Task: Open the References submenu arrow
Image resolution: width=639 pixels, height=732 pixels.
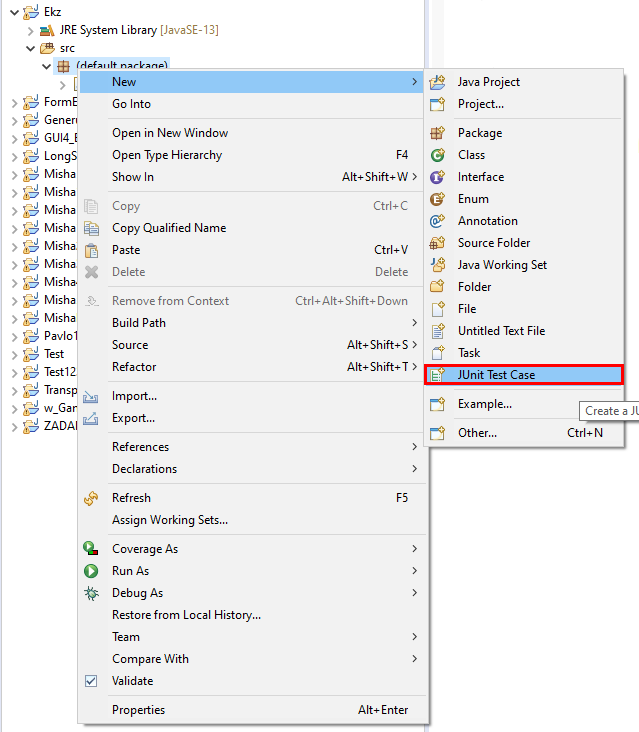Action: [414, 447]
